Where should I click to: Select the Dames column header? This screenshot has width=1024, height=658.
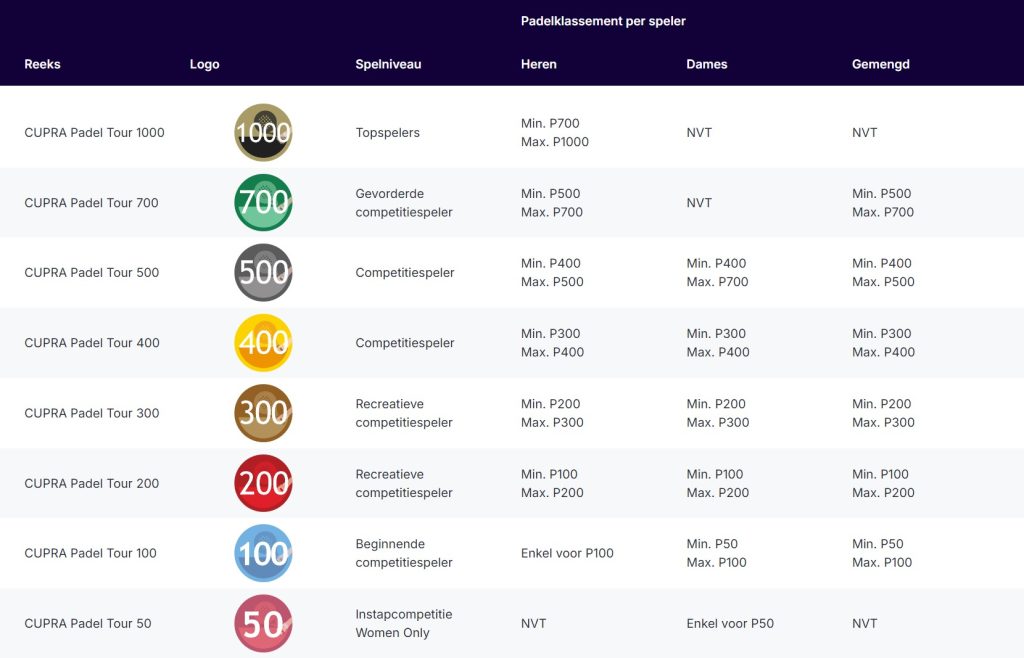click(707, 64)
